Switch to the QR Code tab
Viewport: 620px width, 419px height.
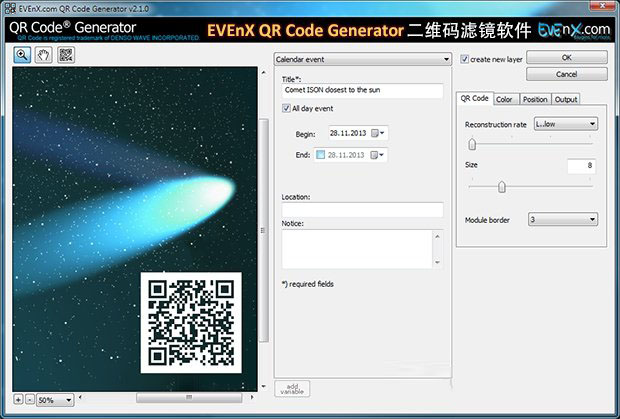coord(474,98)
